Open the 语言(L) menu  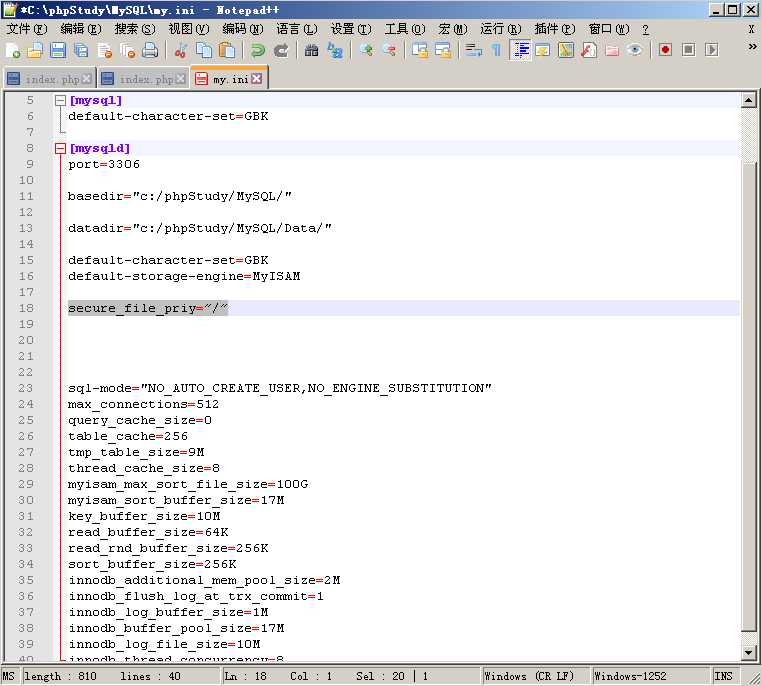[x=297, y=29]
